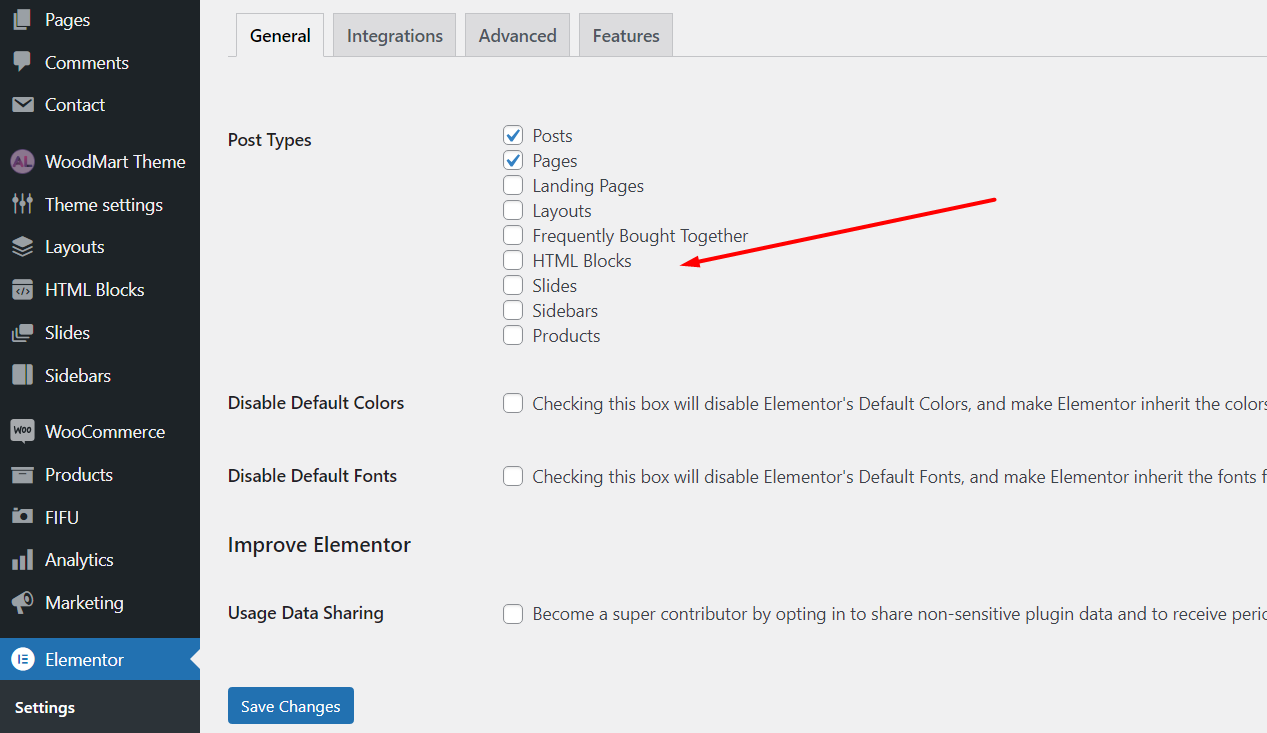Go to Comments in the sidebar

click(x=100, y=62)
